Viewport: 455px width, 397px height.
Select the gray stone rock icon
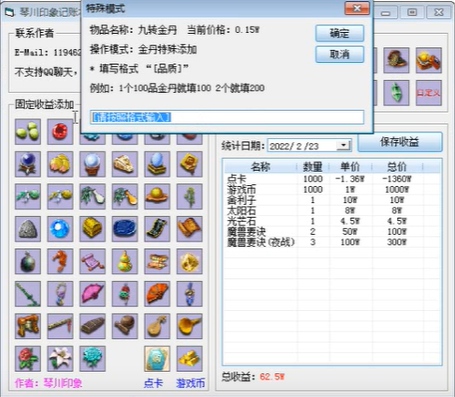[28, 229]
